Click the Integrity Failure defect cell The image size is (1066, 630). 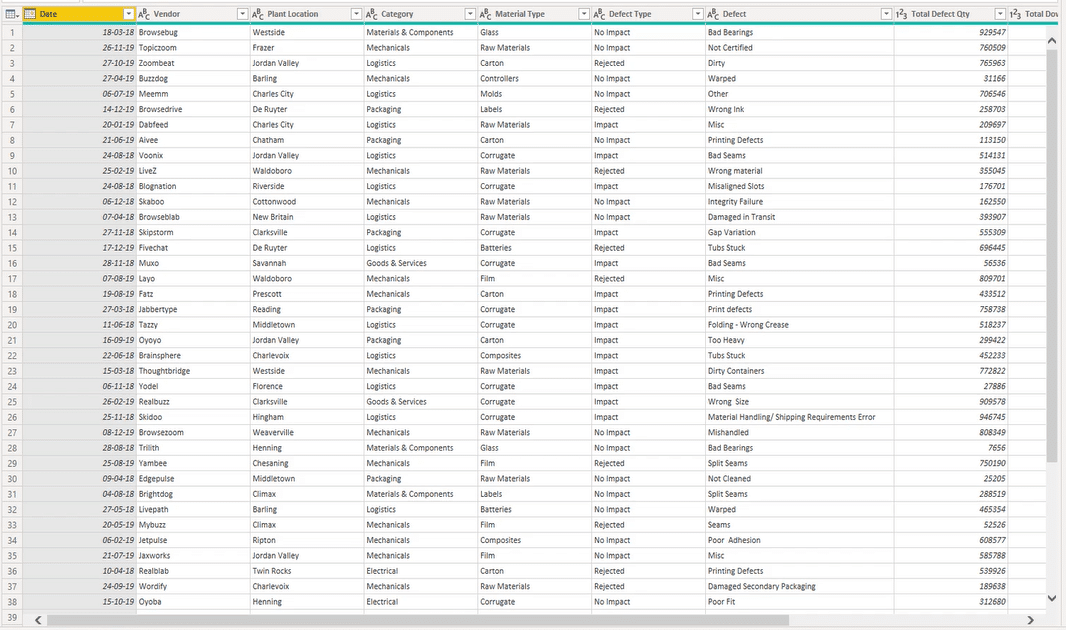tap(800, 202)
